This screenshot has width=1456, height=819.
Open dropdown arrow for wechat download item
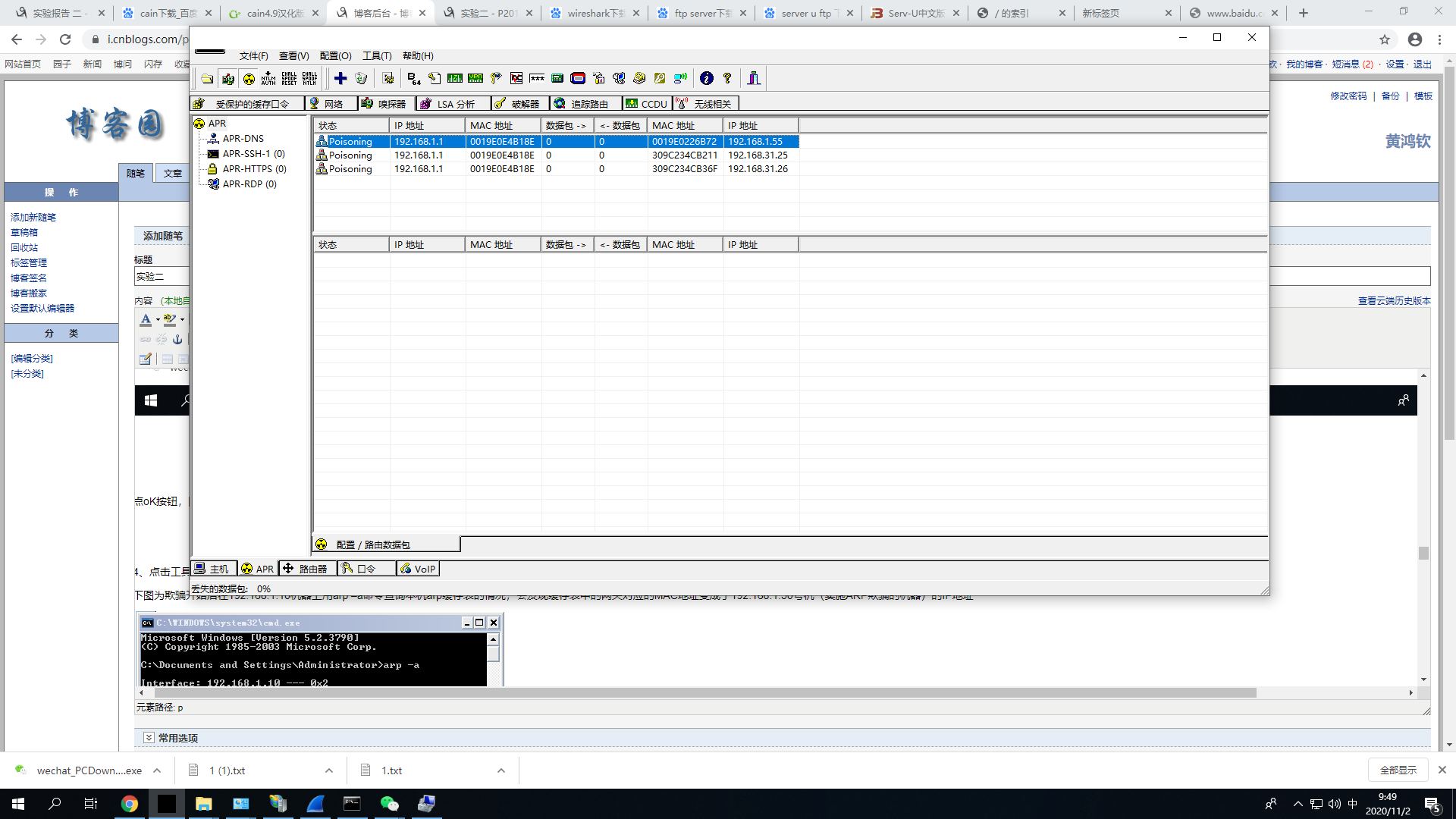[157, 770]
